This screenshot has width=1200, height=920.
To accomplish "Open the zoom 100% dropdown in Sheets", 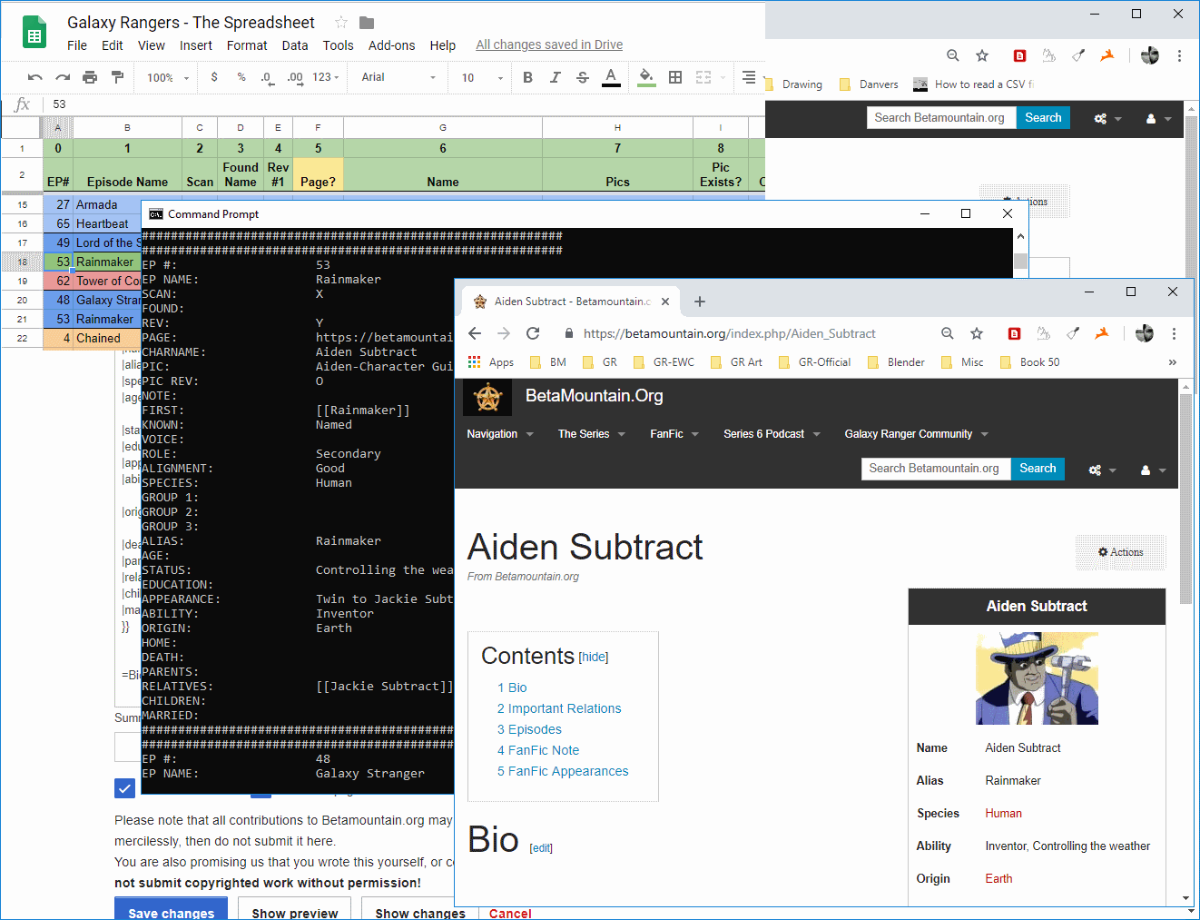I will click(167, 77).
